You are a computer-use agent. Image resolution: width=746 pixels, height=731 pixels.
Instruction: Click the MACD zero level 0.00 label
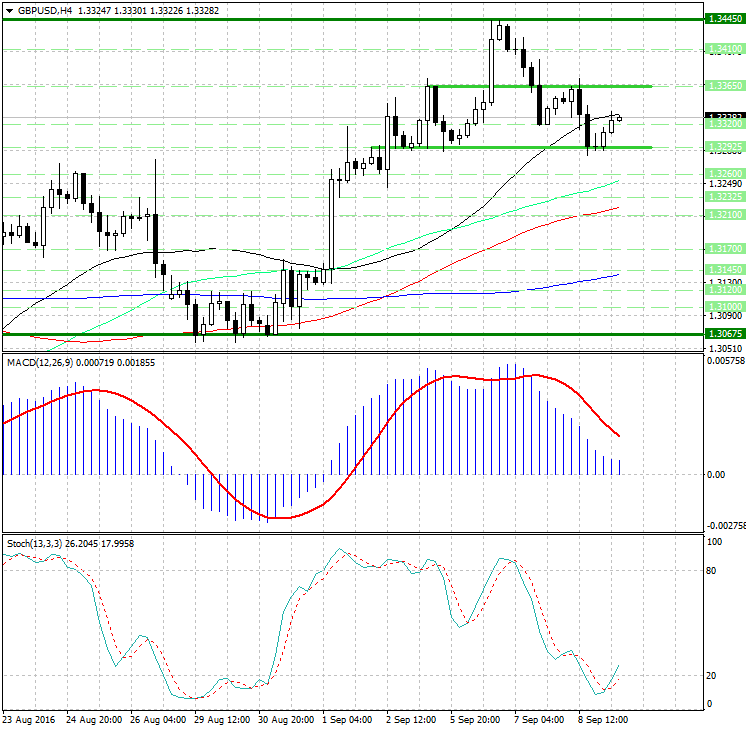click(716, 474)
